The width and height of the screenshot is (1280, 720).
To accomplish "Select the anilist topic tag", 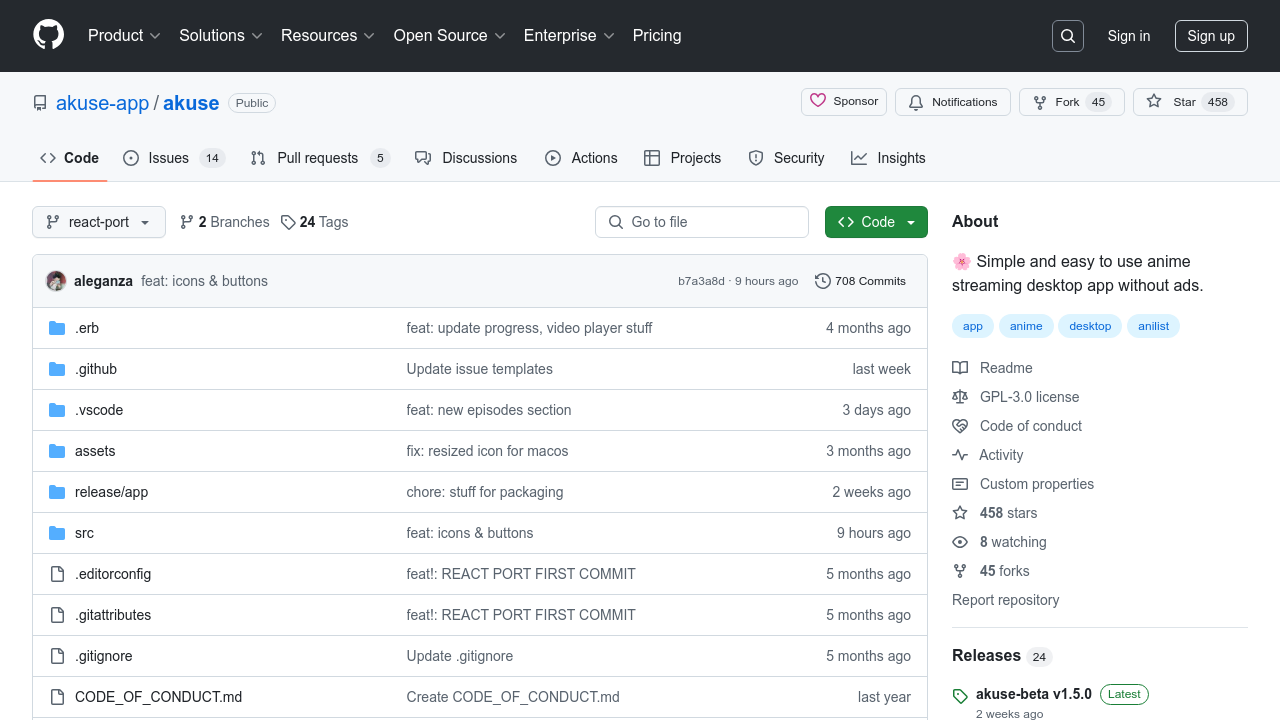I will pyautogui.click(x=1153, y=326).
